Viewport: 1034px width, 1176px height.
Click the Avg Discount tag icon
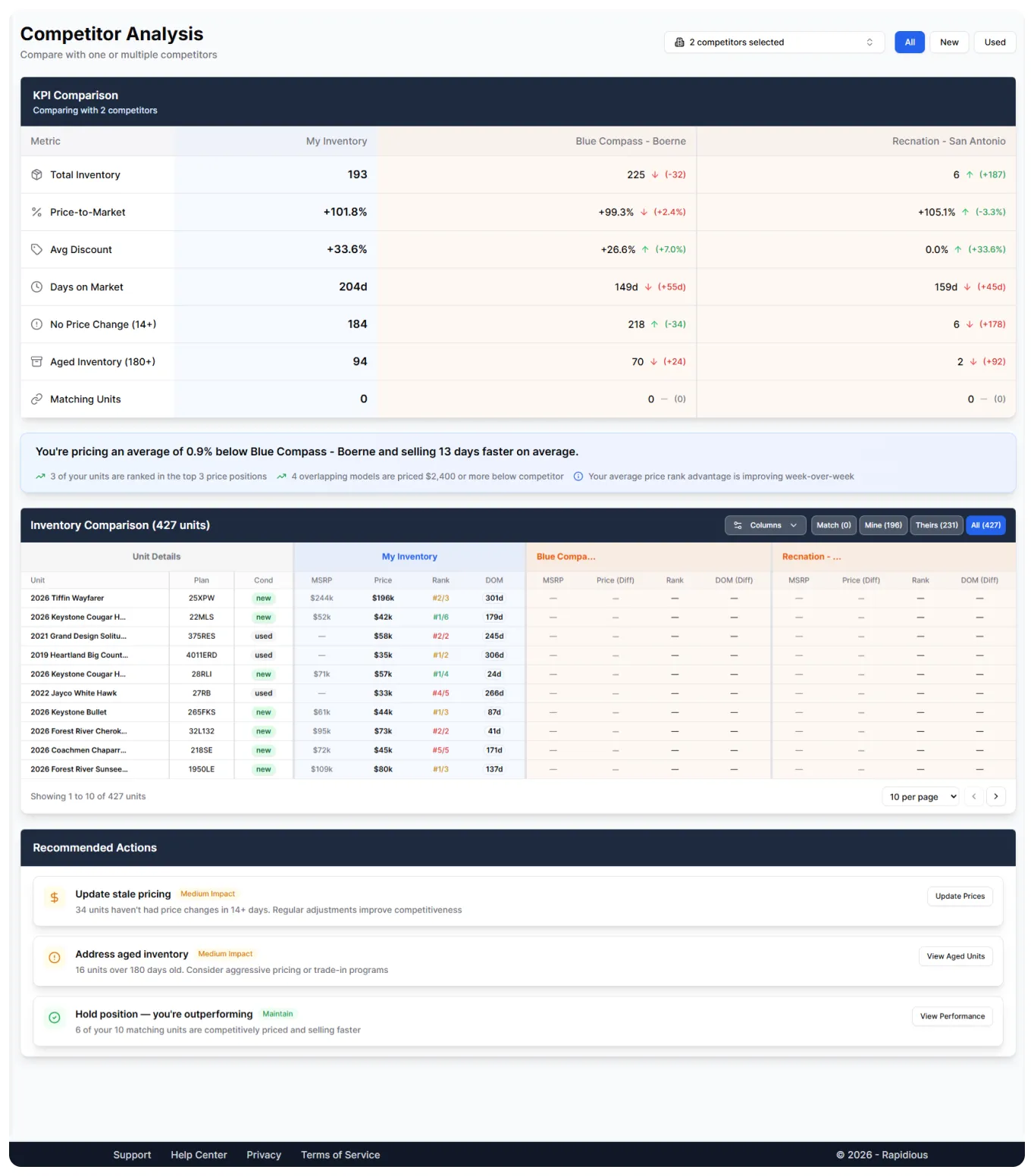37,249
